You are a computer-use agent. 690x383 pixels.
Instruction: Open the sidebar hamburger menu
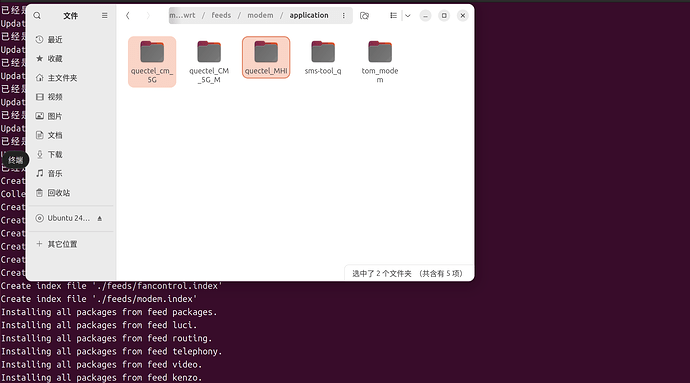pyautogui.click(x=104, y=15)
